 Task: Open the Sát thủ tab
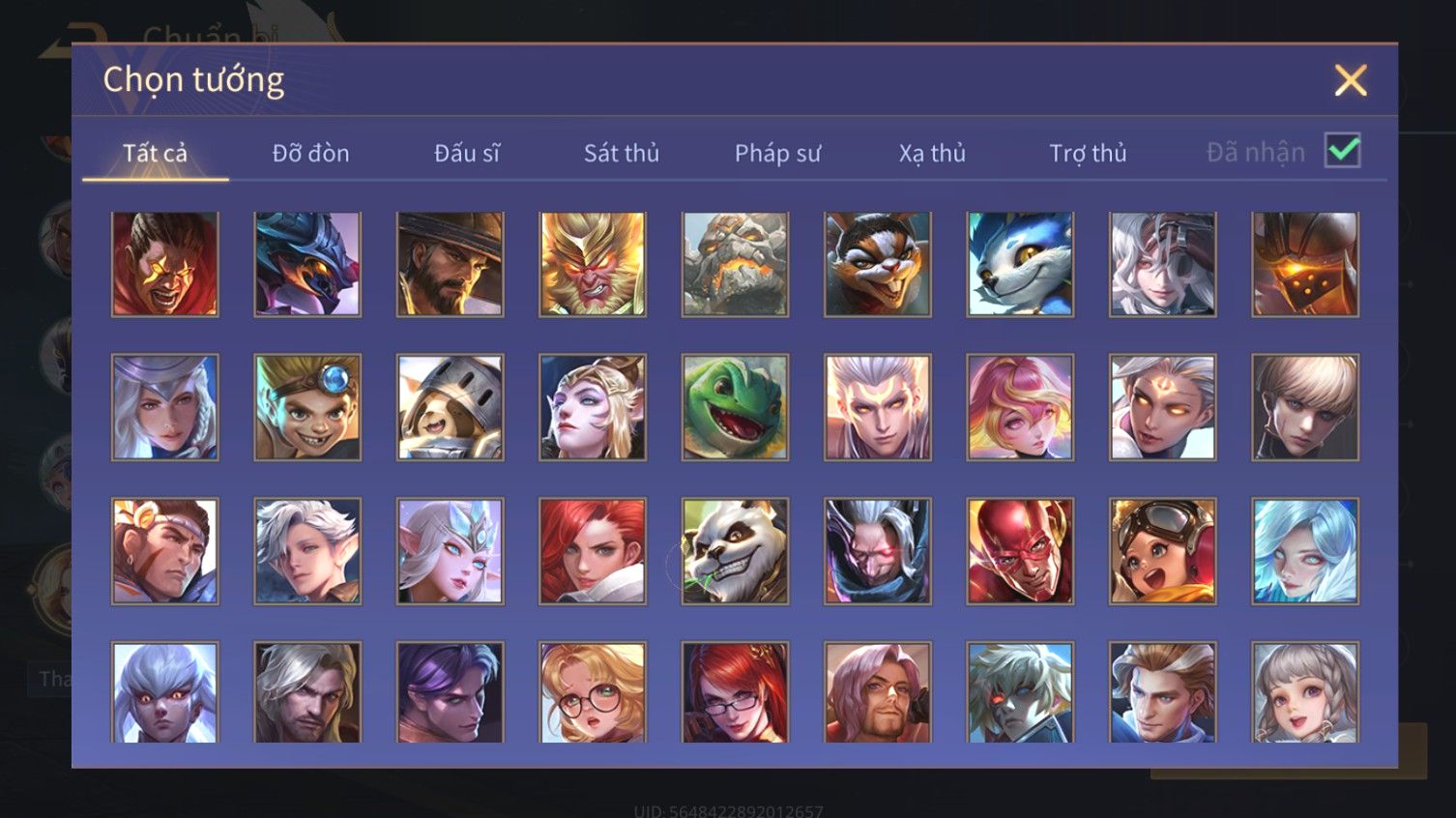coord(622,153)
